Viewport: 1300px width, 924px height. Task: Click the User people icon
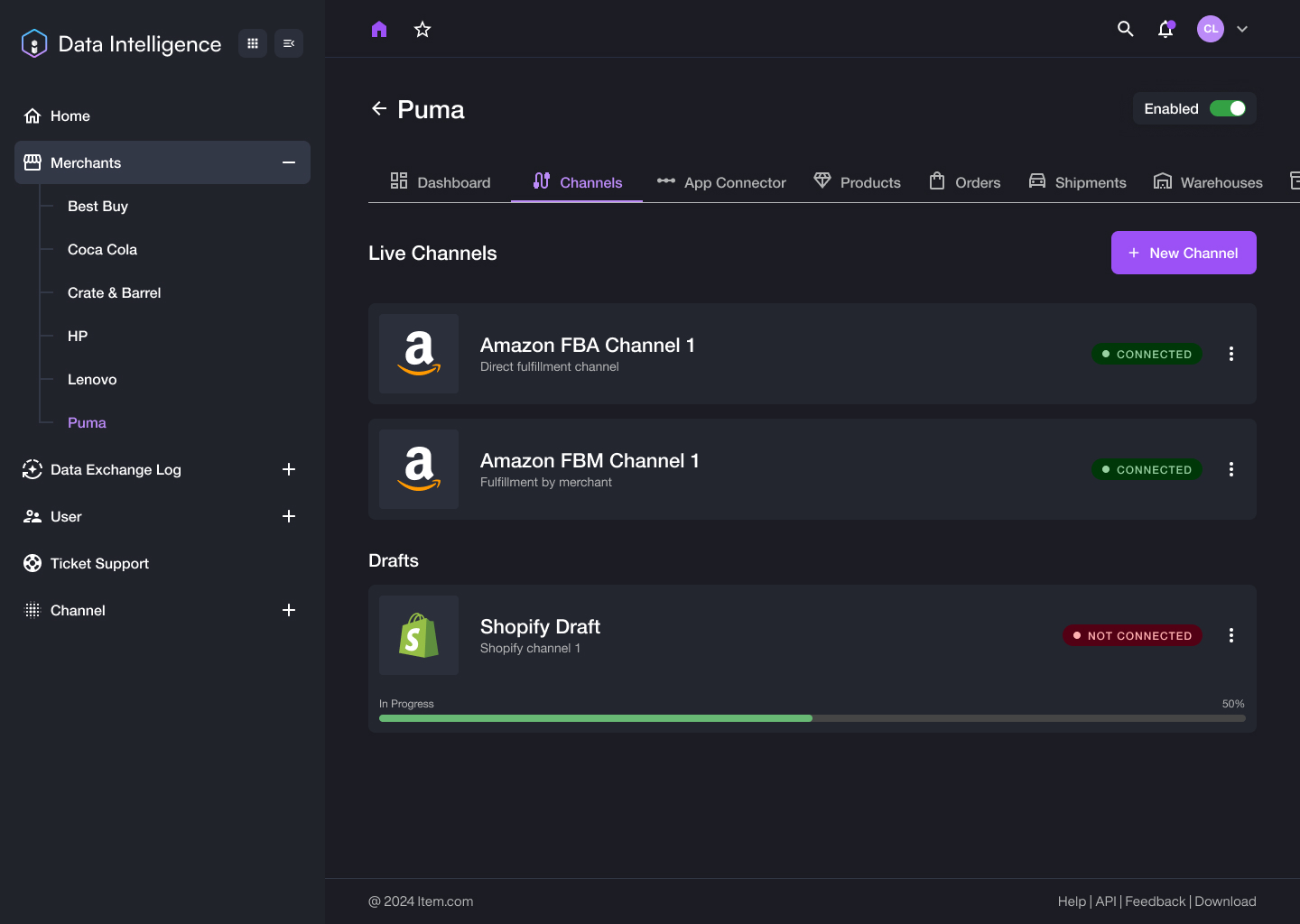click(32, 516)
